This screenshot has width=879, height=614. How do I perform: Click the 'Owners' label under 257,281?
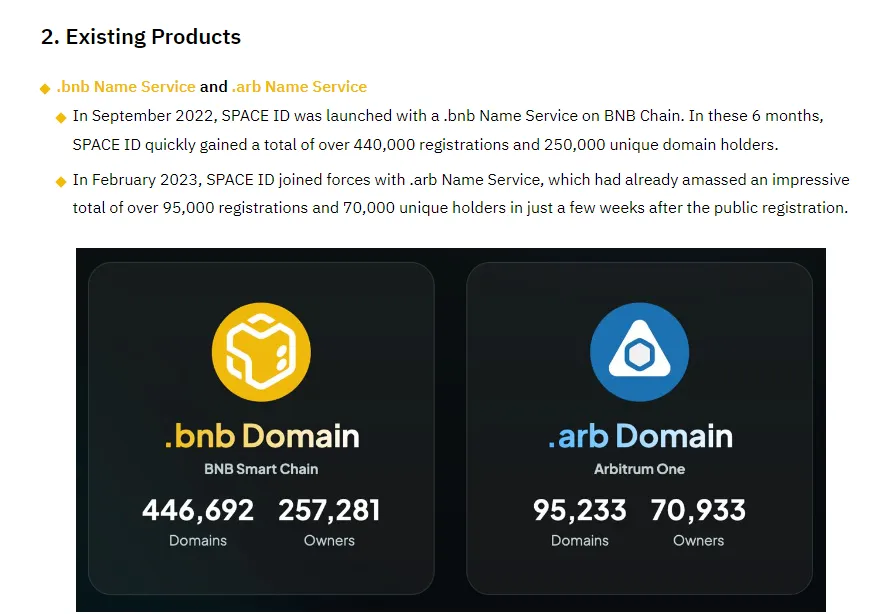[329, 541]
